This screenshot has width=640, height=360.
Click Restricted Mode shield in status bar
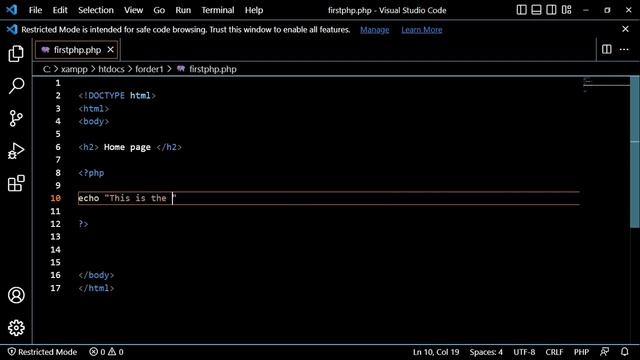[42, 351]
